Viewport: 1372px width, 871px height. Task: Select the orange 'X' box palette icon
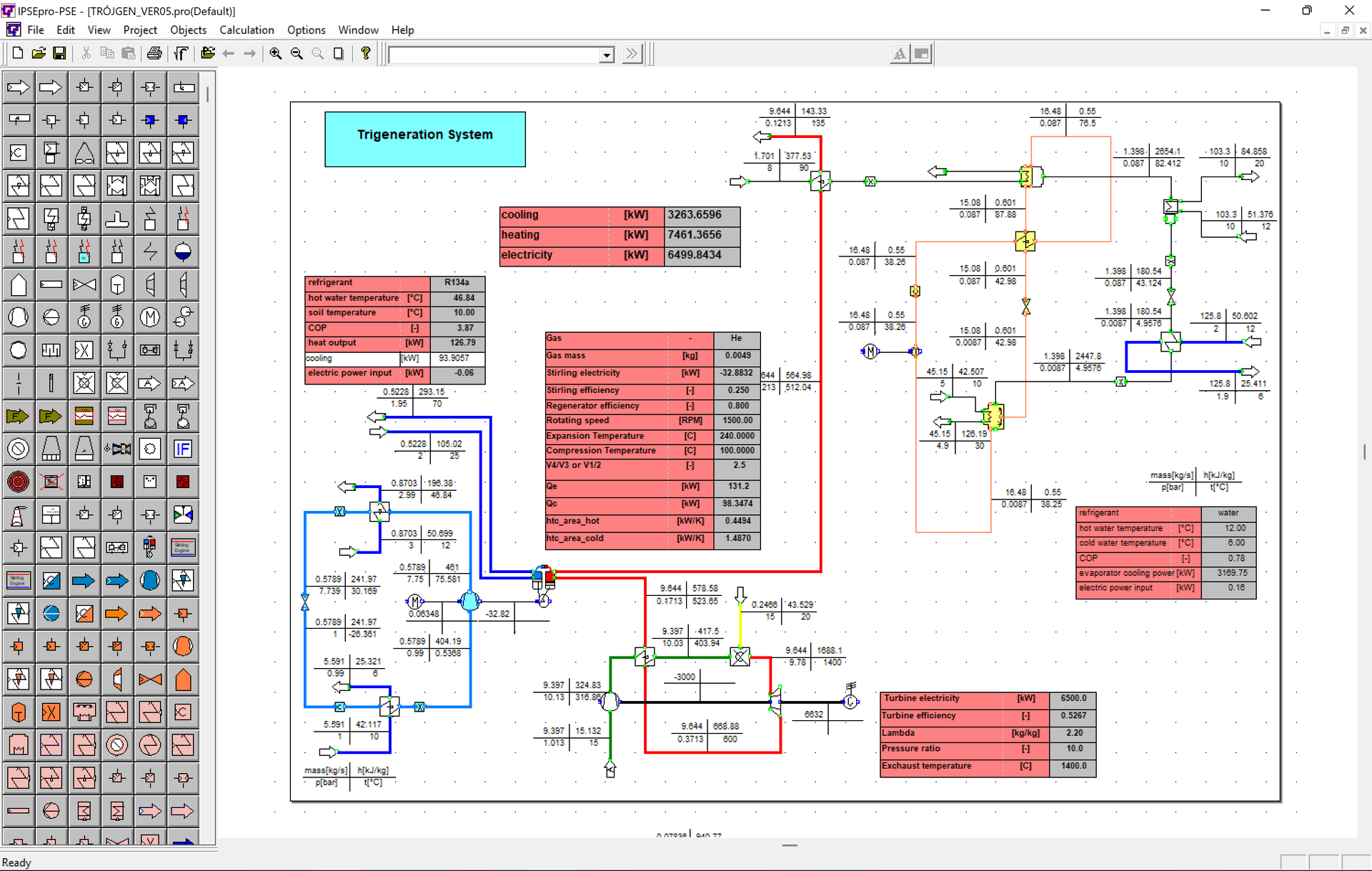[51, 712]
